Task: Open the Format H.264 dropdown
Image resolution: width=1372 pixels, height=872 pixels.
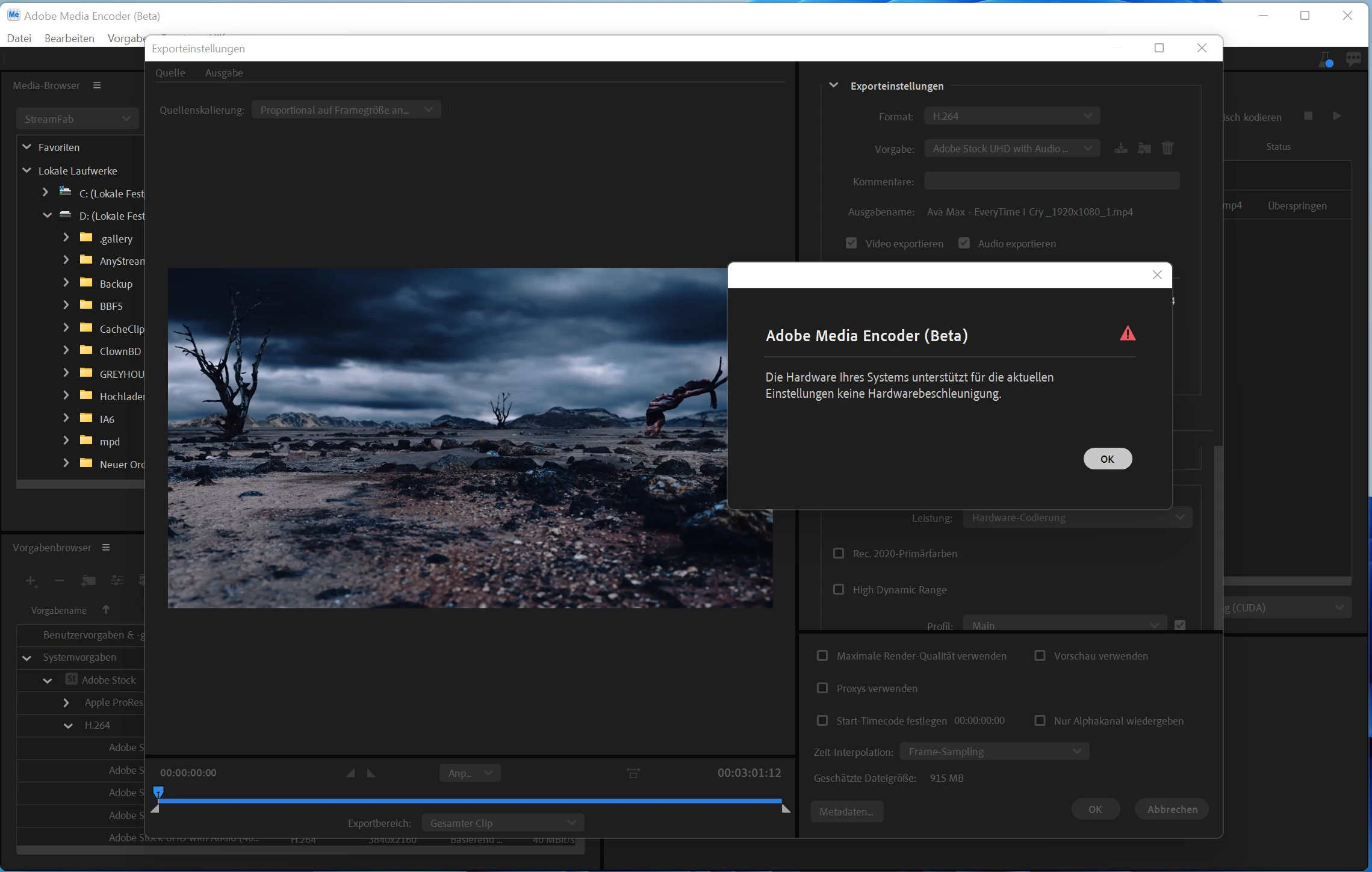Action: (x=1011, y=116)
